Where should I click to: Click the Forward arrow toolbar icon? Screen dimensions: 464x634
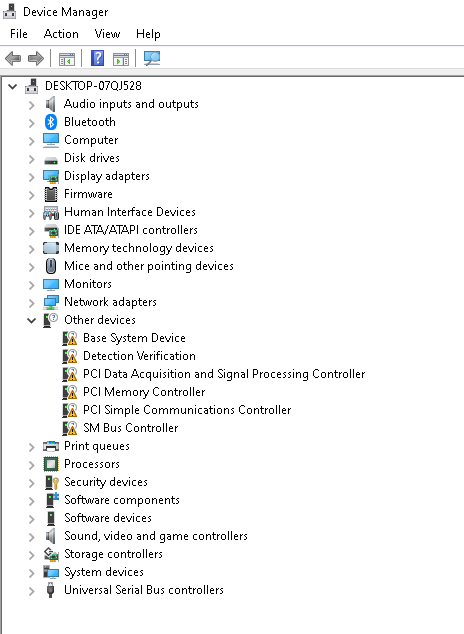(36, 58)
